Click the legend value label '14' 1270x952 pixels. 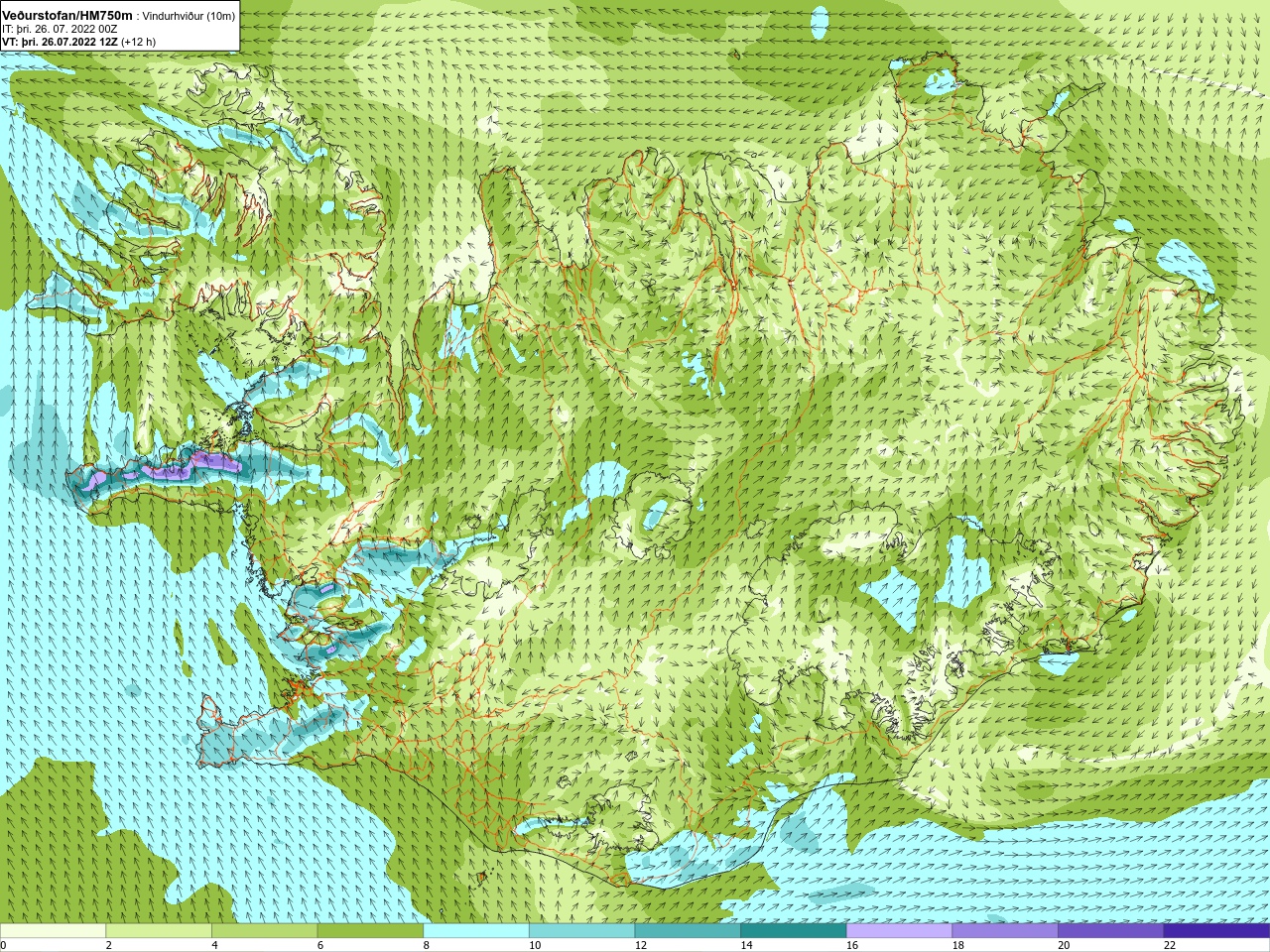click(x=746, y=945)
